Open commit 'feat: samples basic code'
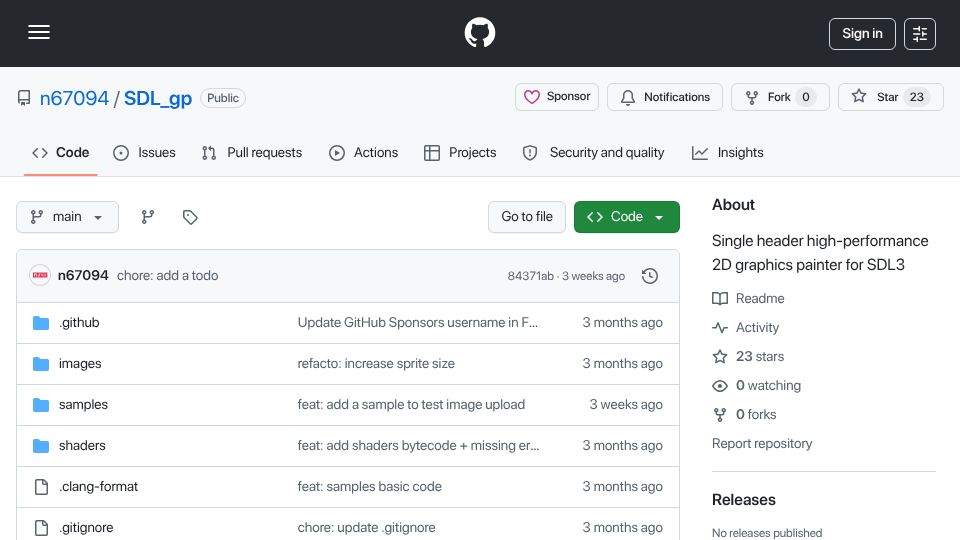This screenshot has width=960, height=540. [370, 487]
